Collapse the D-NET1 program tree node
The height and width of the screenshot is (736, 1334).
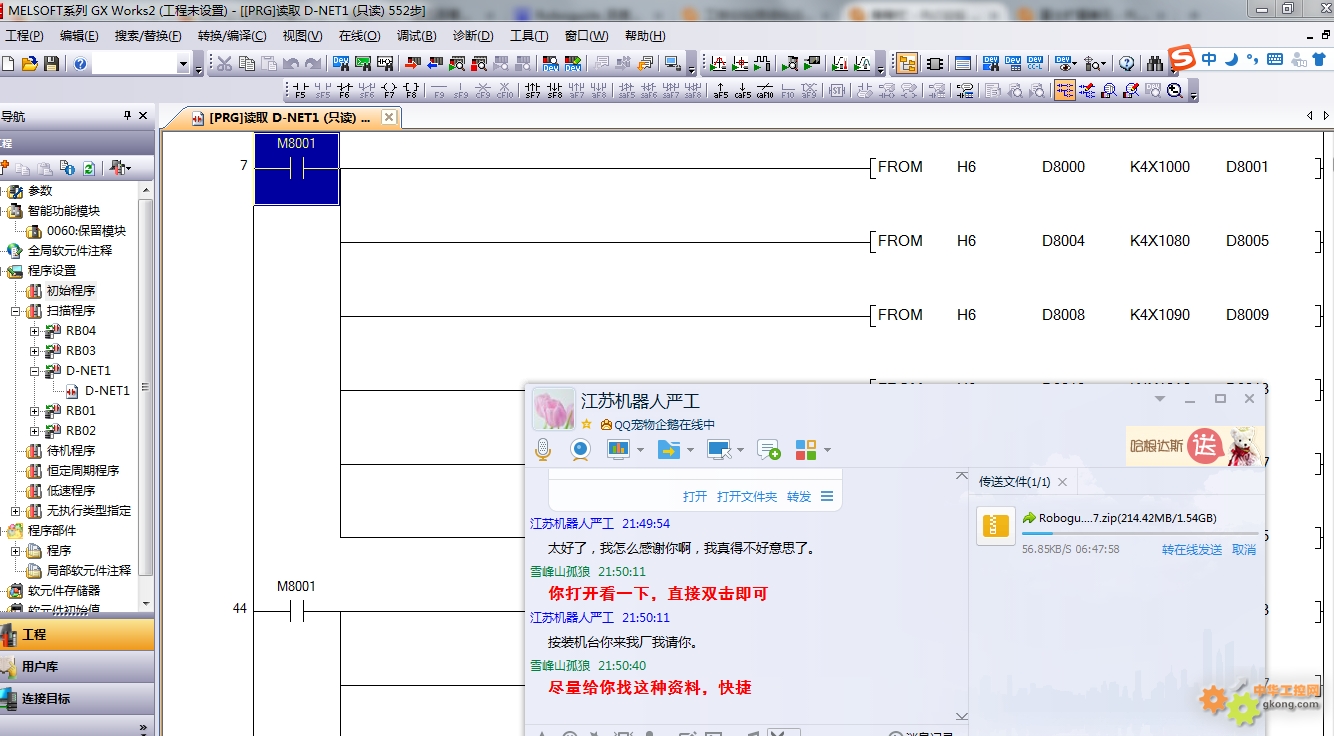click(x=34, y=371)
